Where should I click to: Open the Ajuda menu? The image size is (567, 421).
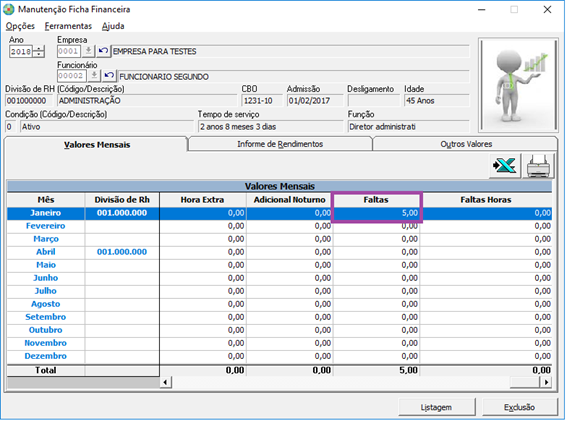coord(113,26)
